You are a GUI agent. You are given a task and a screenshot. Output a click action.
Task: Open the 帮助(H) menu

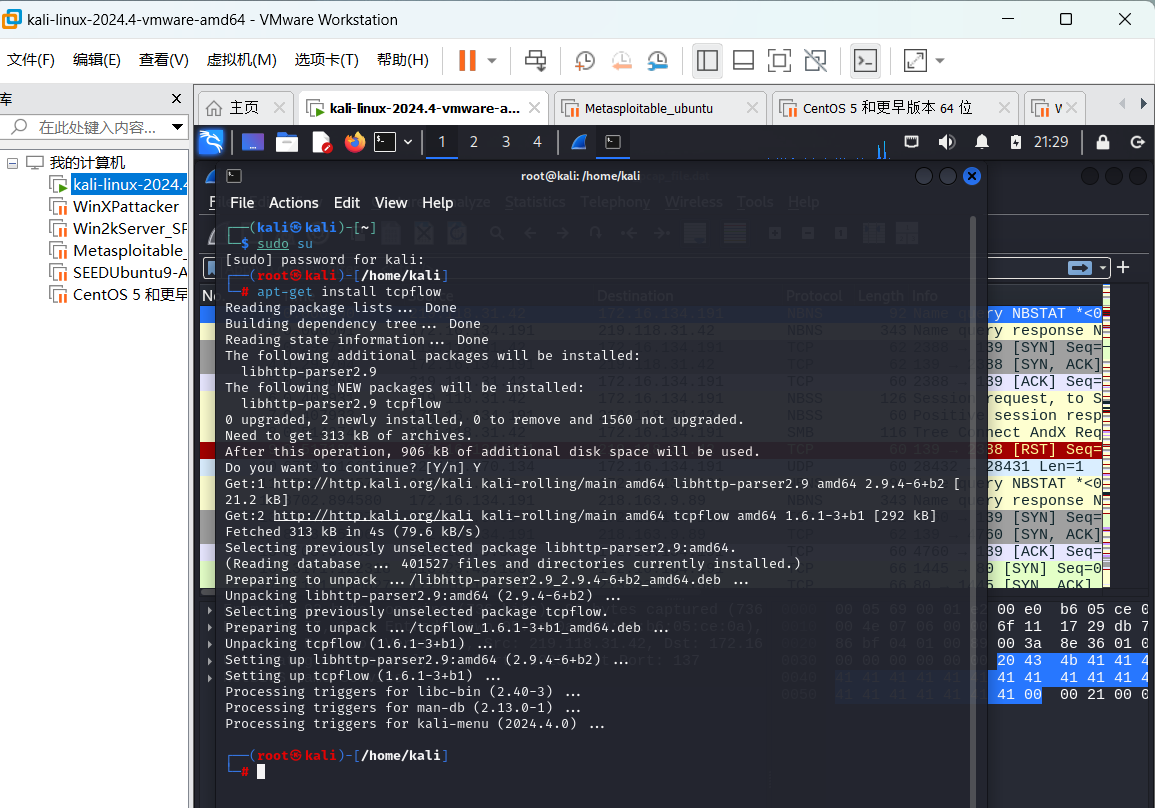click(x=403, y=60)
